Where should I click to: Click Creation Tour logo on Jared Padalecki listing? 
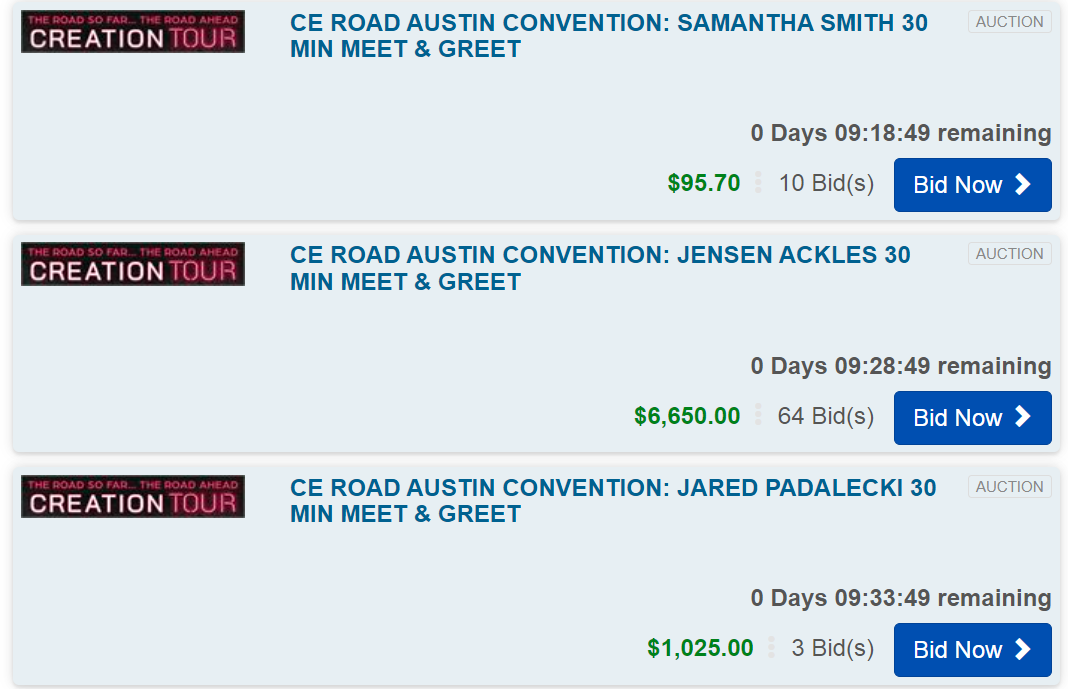(x=133, y=497)
